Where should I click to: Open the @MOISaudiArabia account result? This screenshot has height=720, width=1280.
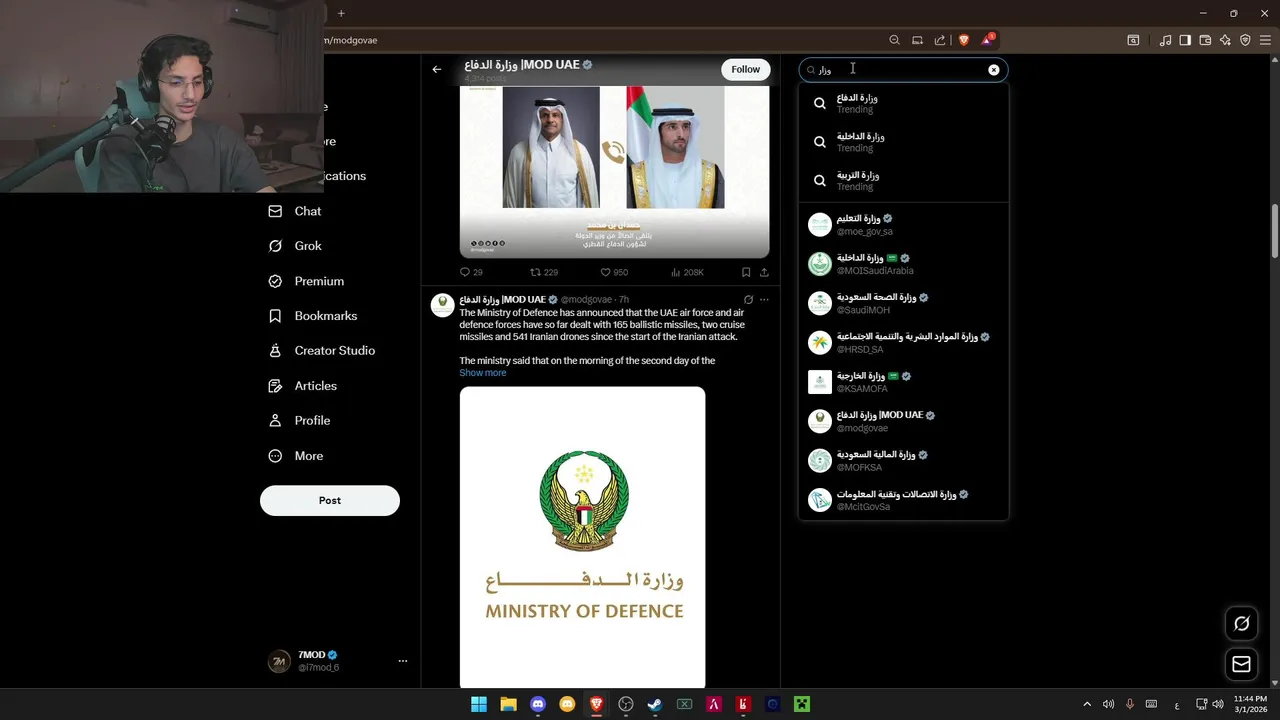903,264
